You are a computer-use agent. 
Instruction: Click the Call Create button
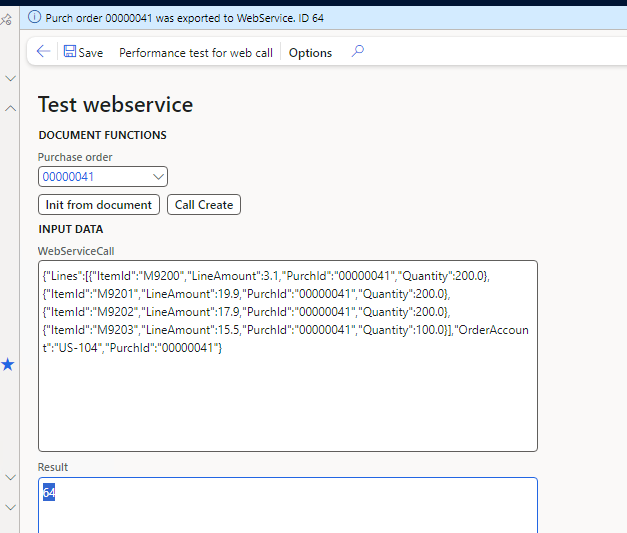(x=204, y=205)
